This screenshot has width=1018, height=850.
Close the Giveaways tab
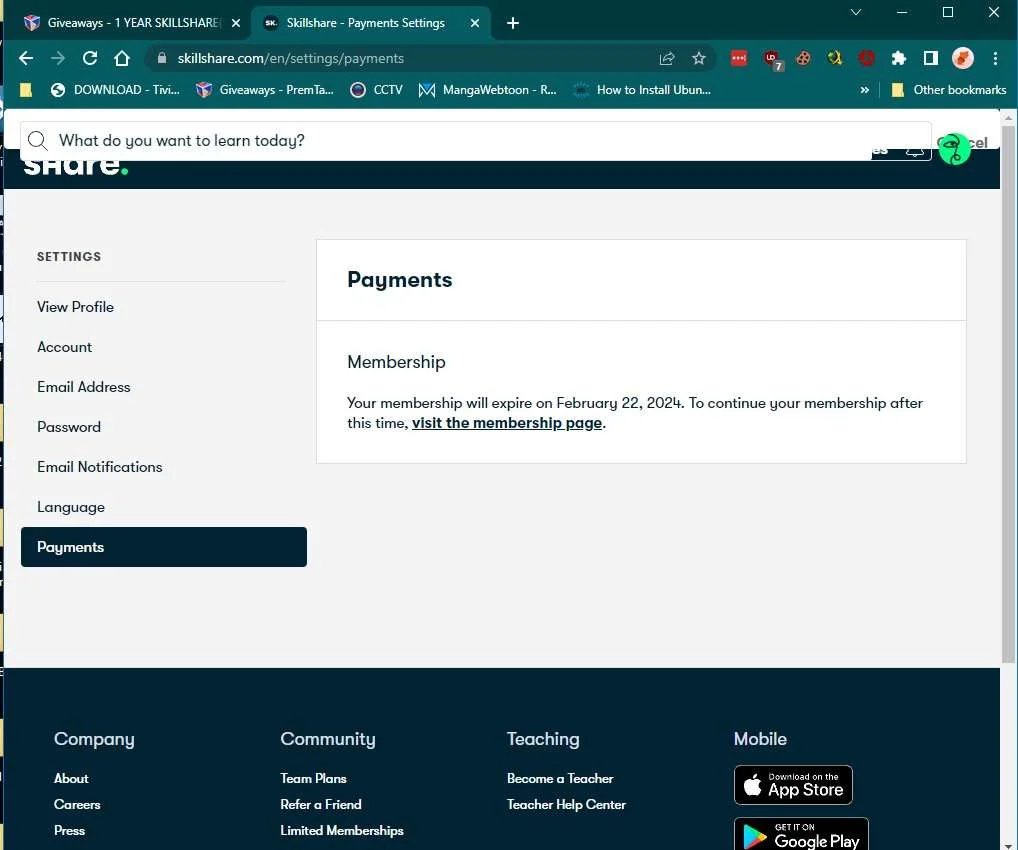tap(236, 23)
